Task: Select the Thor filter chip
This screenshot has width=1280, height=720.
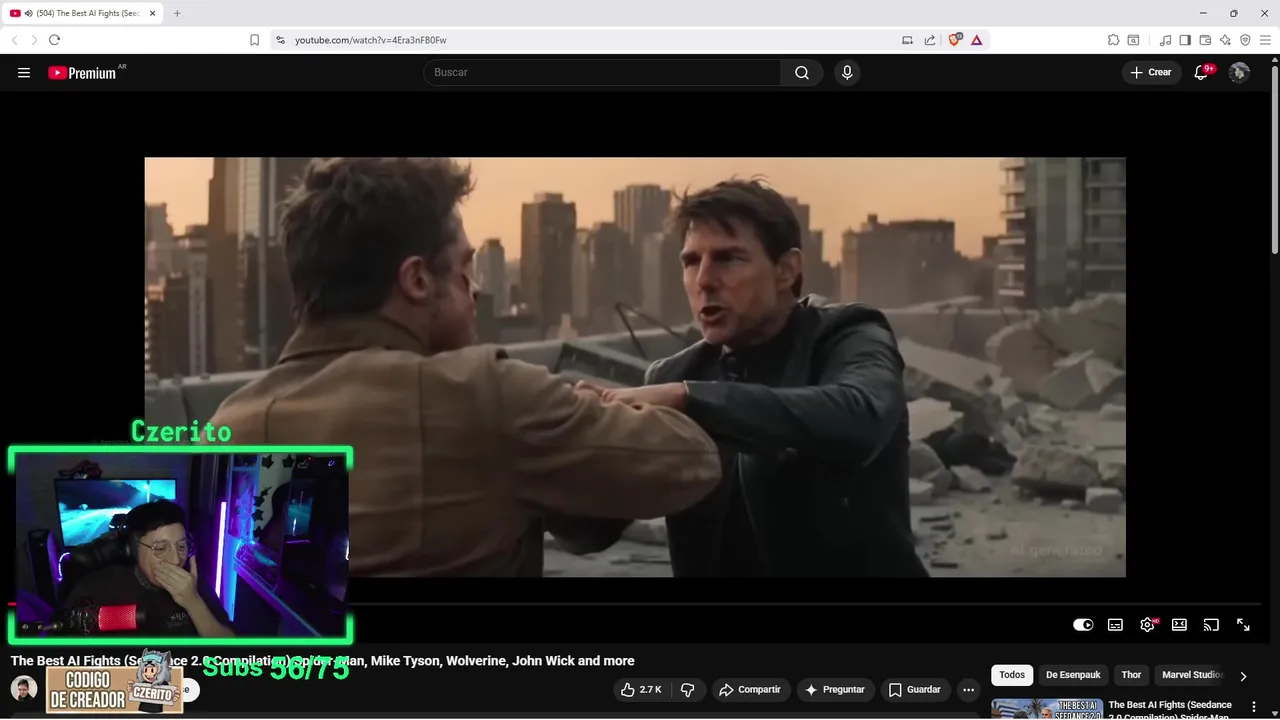Action: pos(1131,675)
